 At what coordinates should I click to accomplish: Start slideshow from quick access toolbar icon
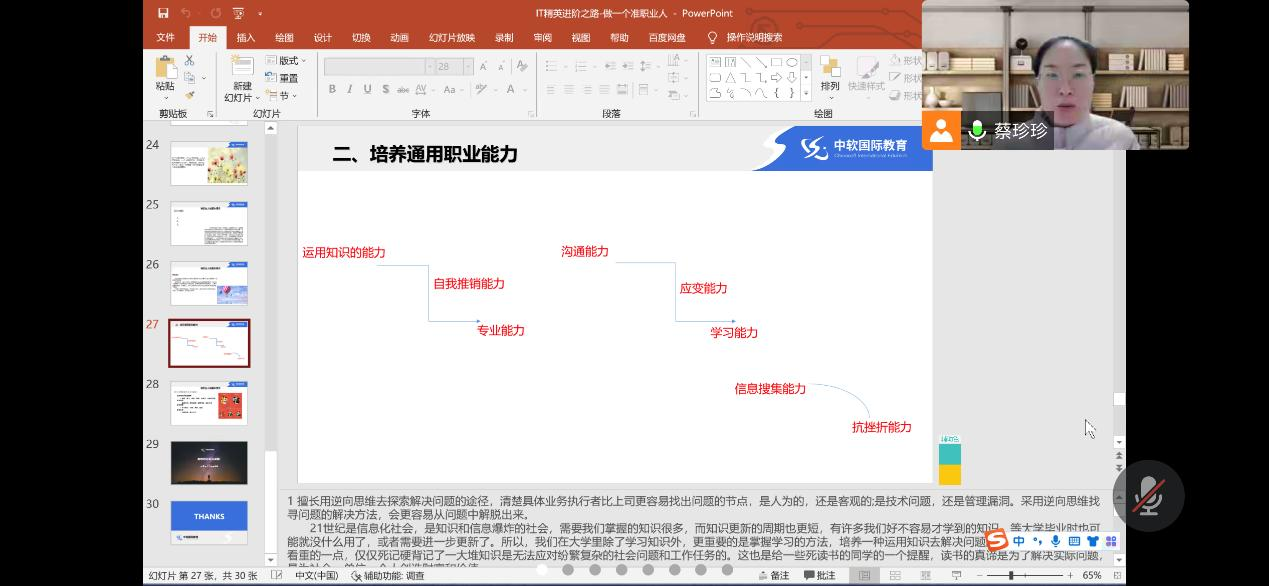pos(238,13)
